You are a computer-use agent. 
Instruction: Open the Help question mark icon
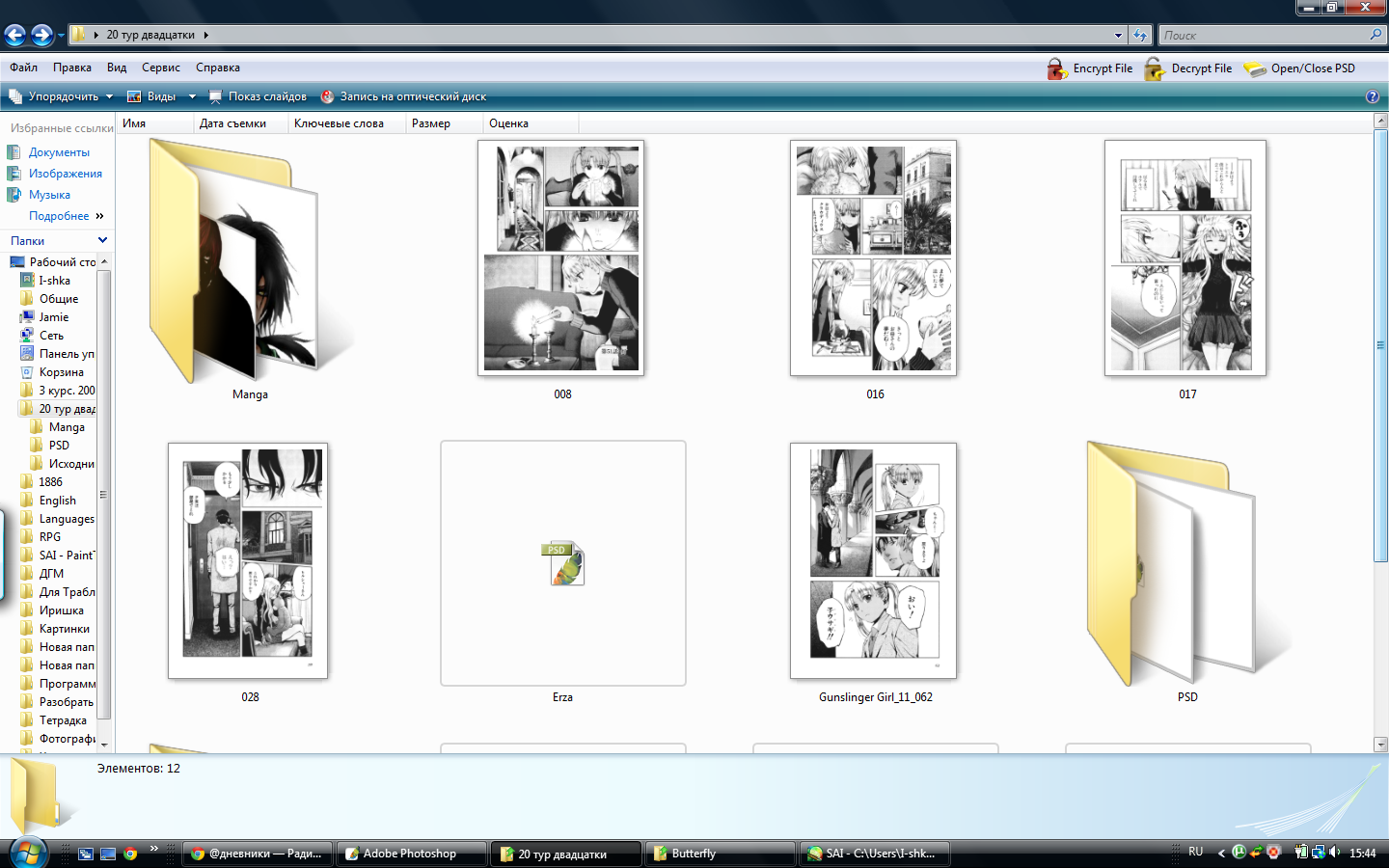[1373, 96]
